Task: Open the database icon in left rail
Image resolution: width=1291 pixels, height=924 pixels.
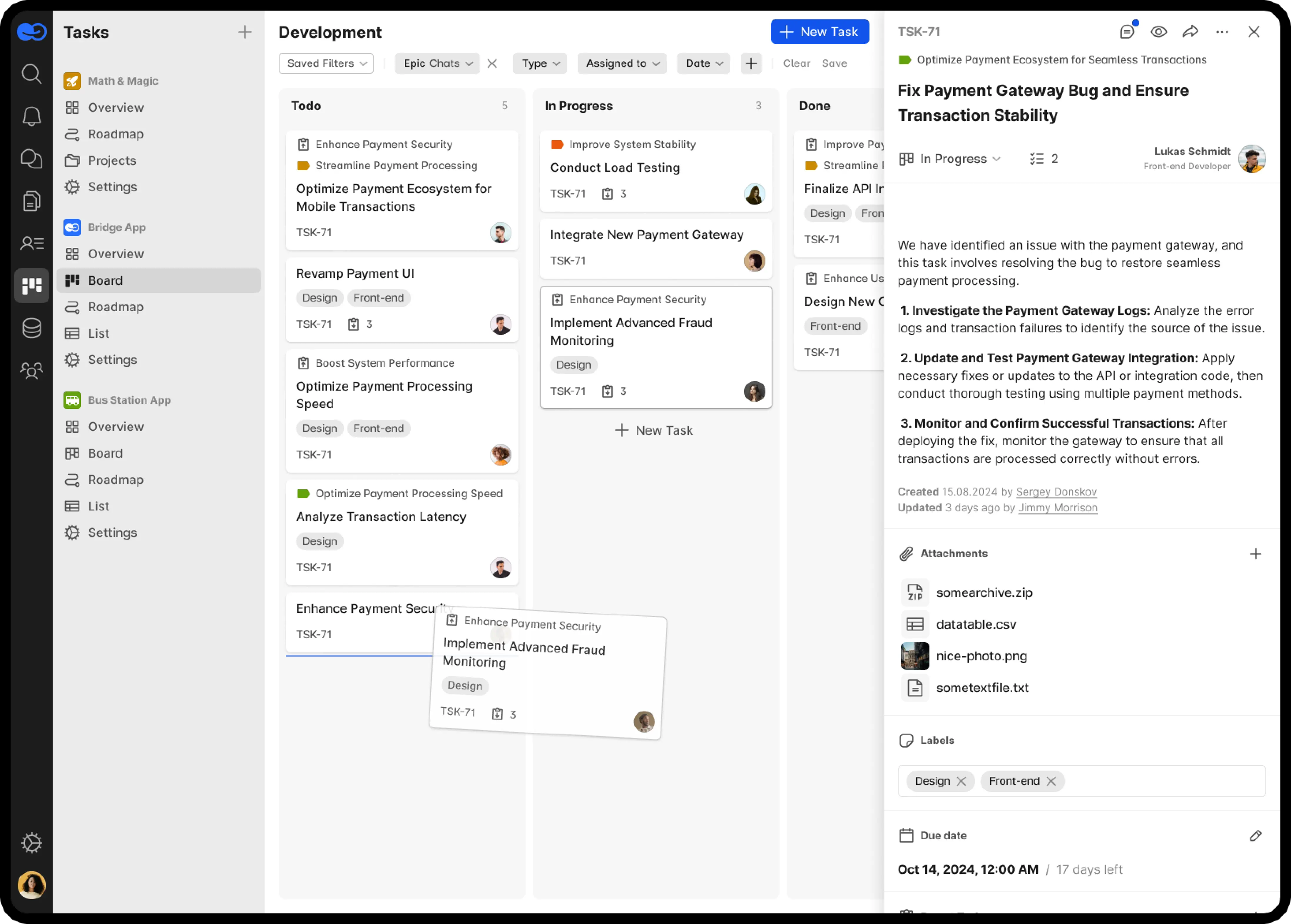Action: [x=31, y=328]
